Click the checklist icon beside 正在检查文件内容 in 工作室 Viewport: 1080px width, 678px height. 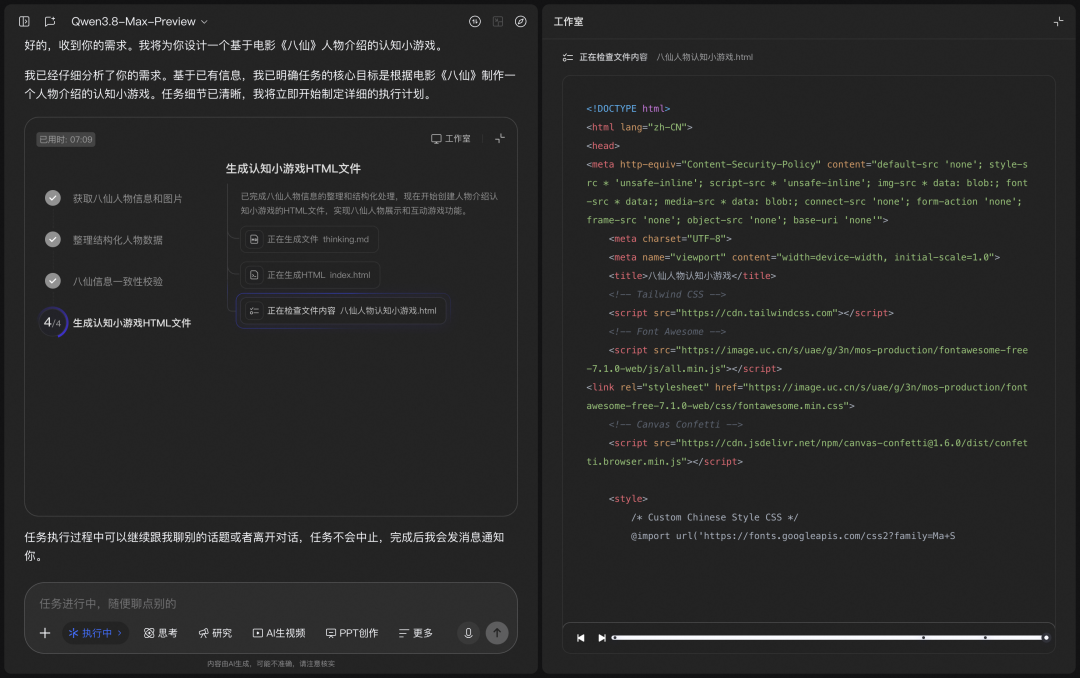[x=568, y=57]
